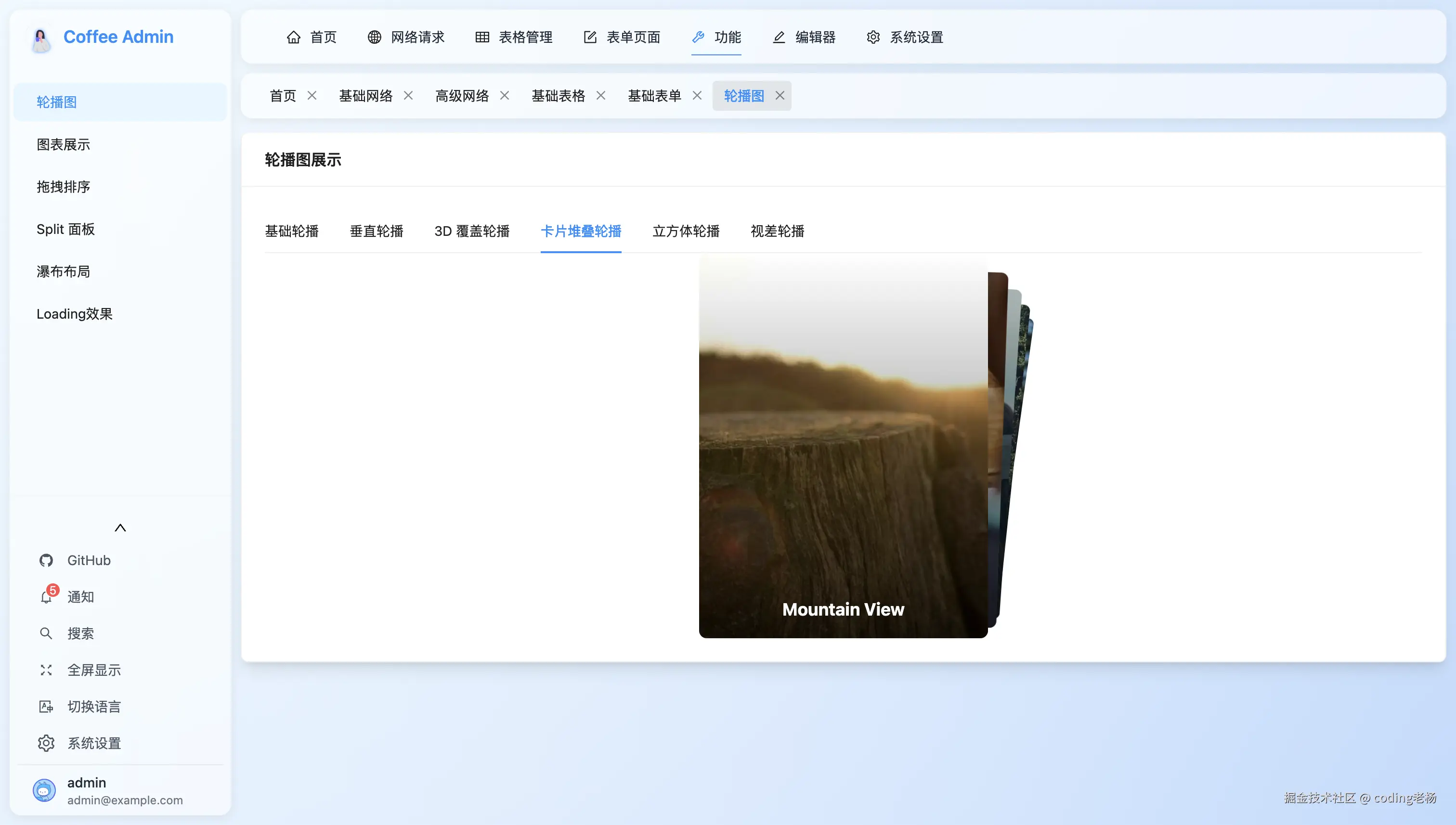Image resolution: width=1456 pixels, height=825 pixels.
Task: Collapse the sidebar with the chevron
Action: pos(120,527)
